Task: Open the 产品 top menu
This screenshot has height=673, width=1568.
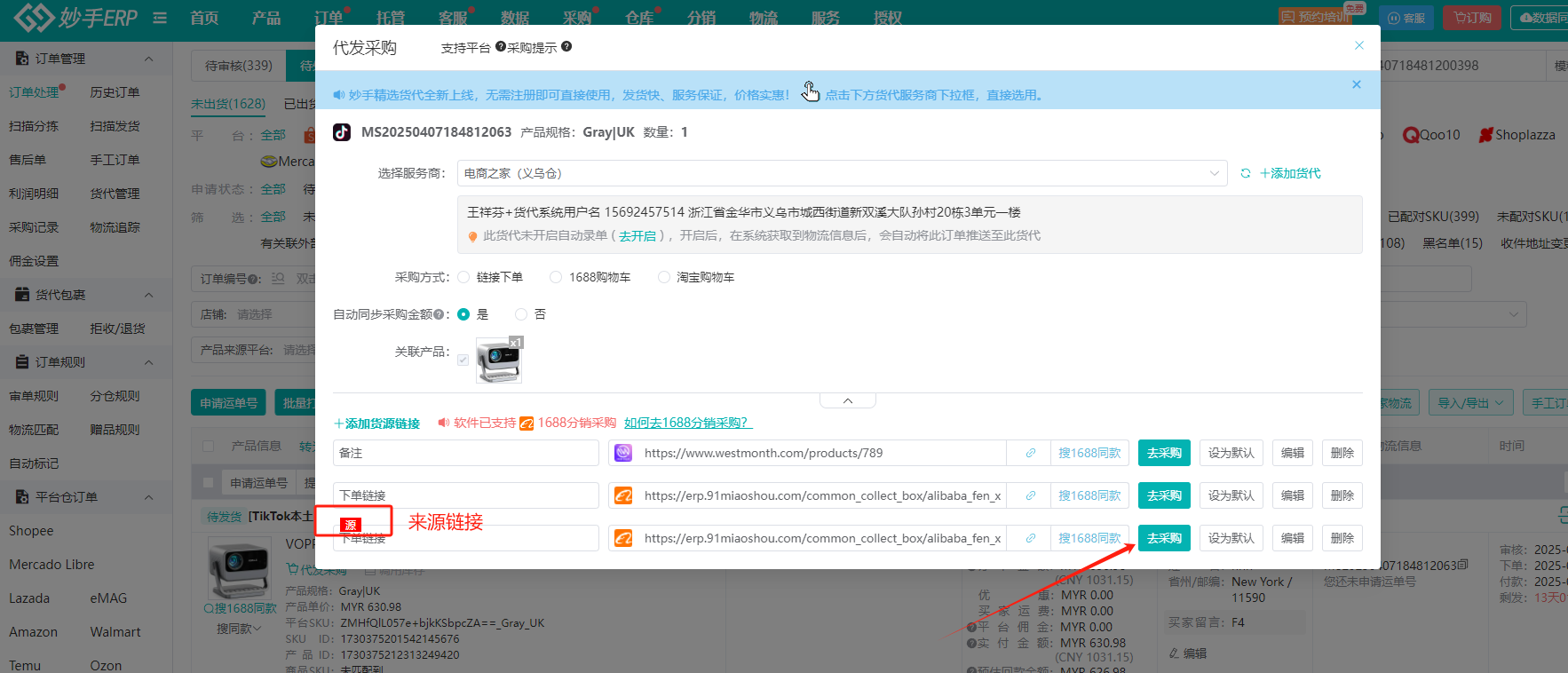Action: (266, 18)
